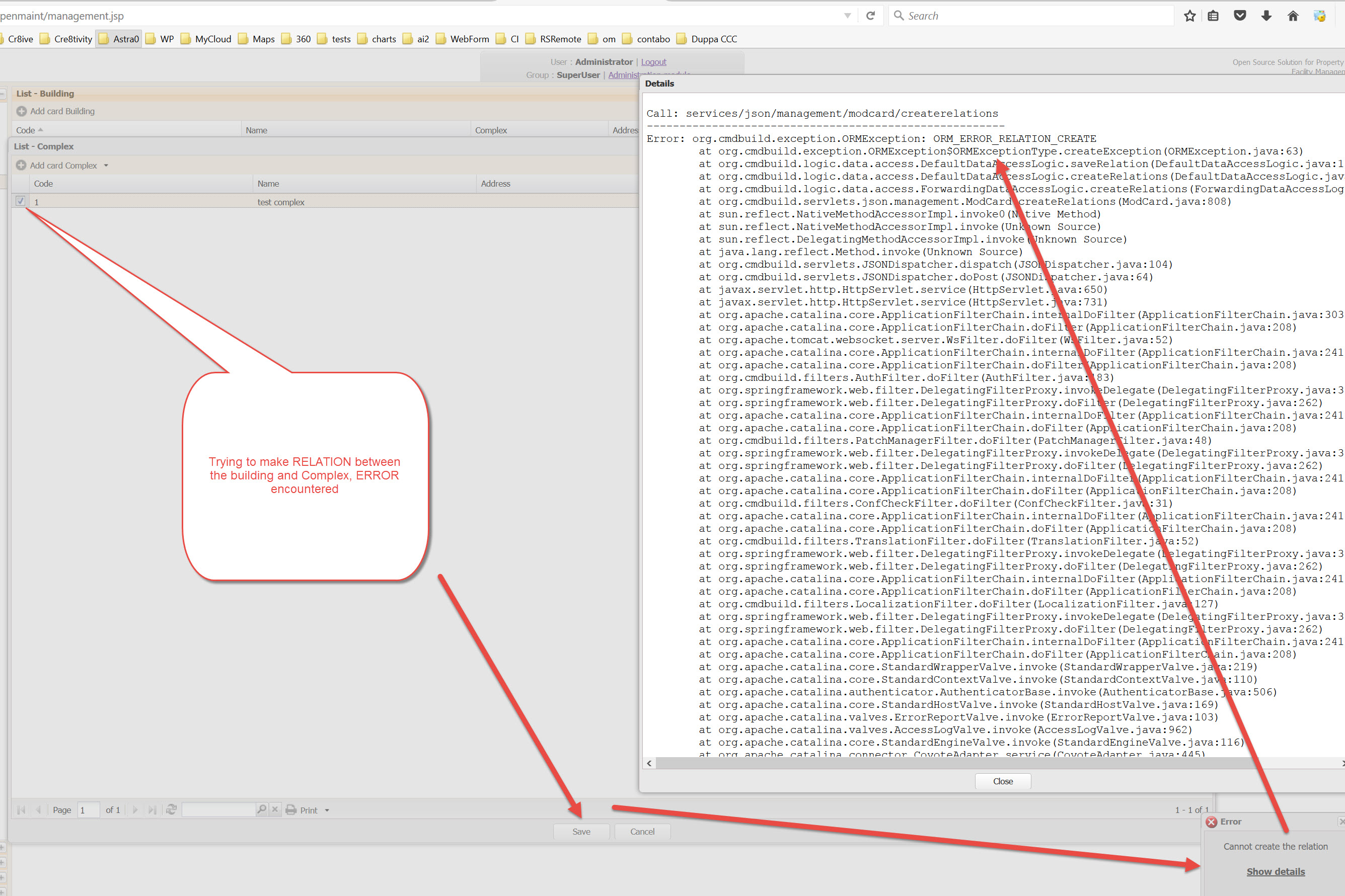Click the Add card Building plus icon
The height and width of the screenshot is (896, 1345).
(x=22, y=111)
